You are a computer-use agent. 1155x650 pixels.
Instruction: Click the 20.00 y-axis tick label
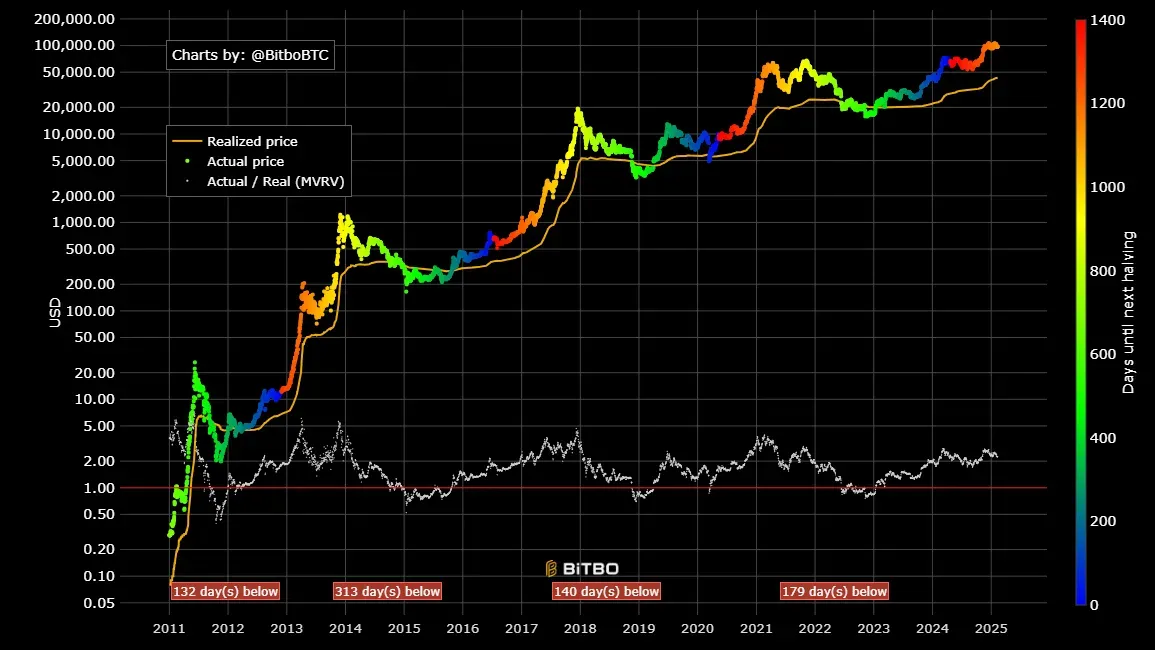click(x=94, y=372)
